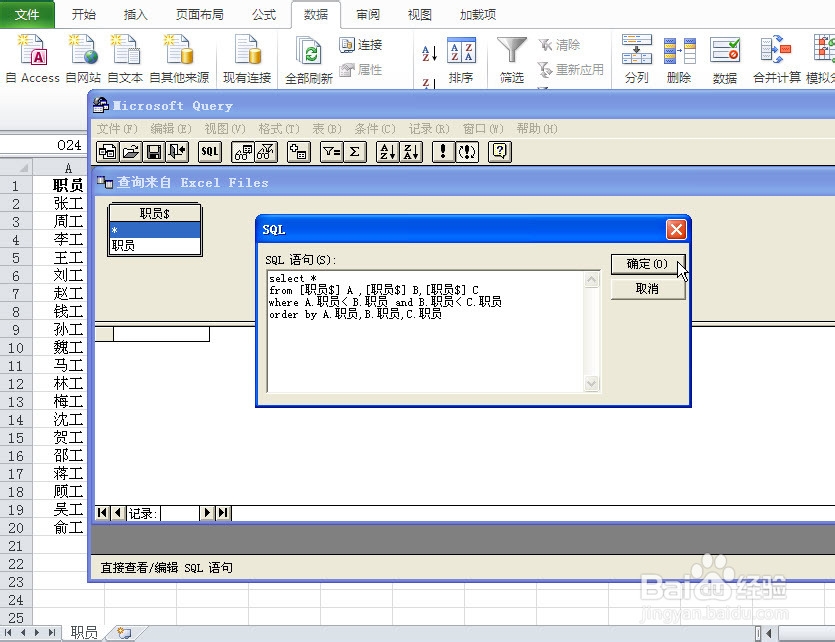Switch to the Page Layout (页面布局) tab
835x642 pixels.
tap(200, 14)
